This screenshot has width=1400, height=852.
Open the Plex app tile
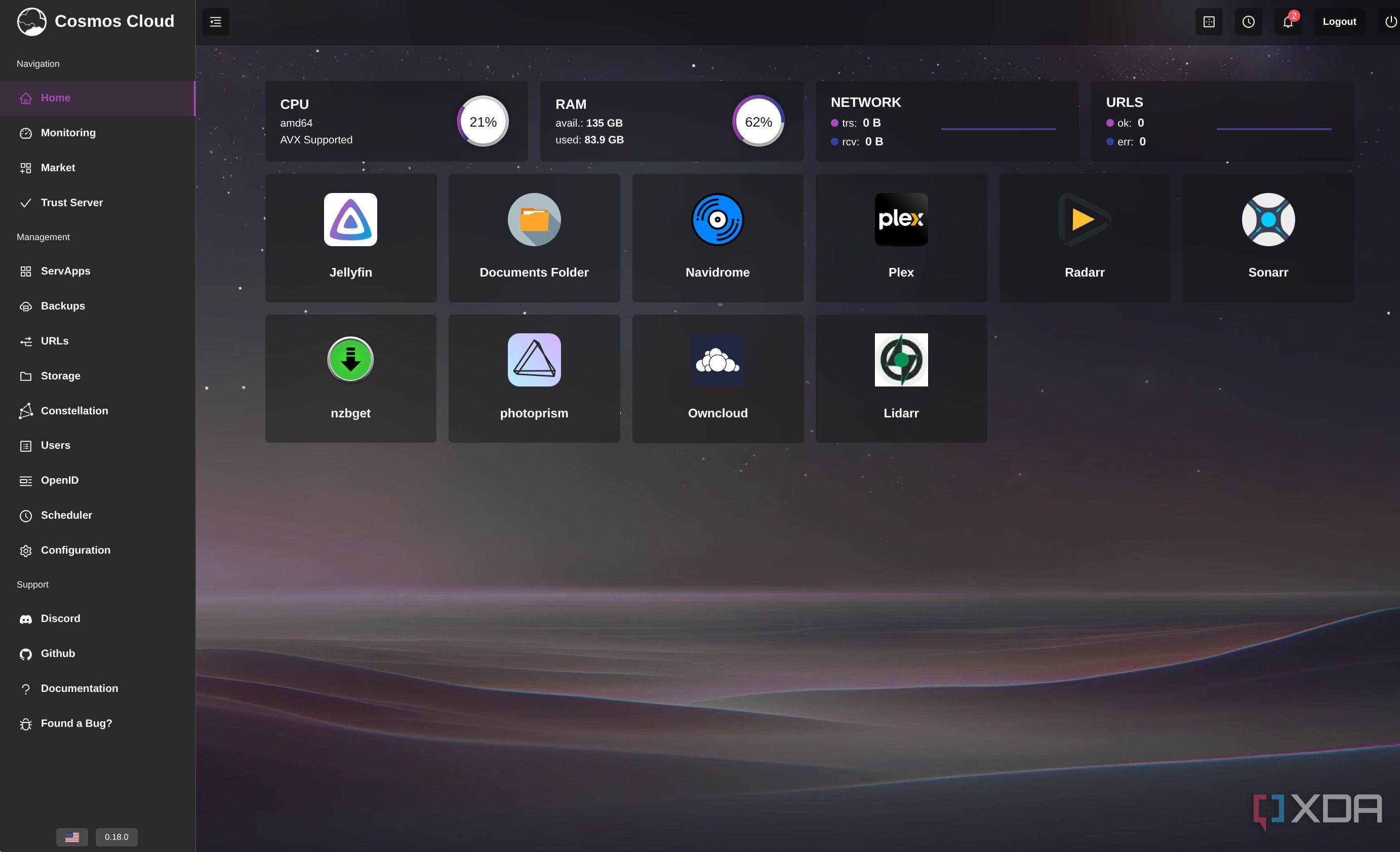(x=901, y=238)
